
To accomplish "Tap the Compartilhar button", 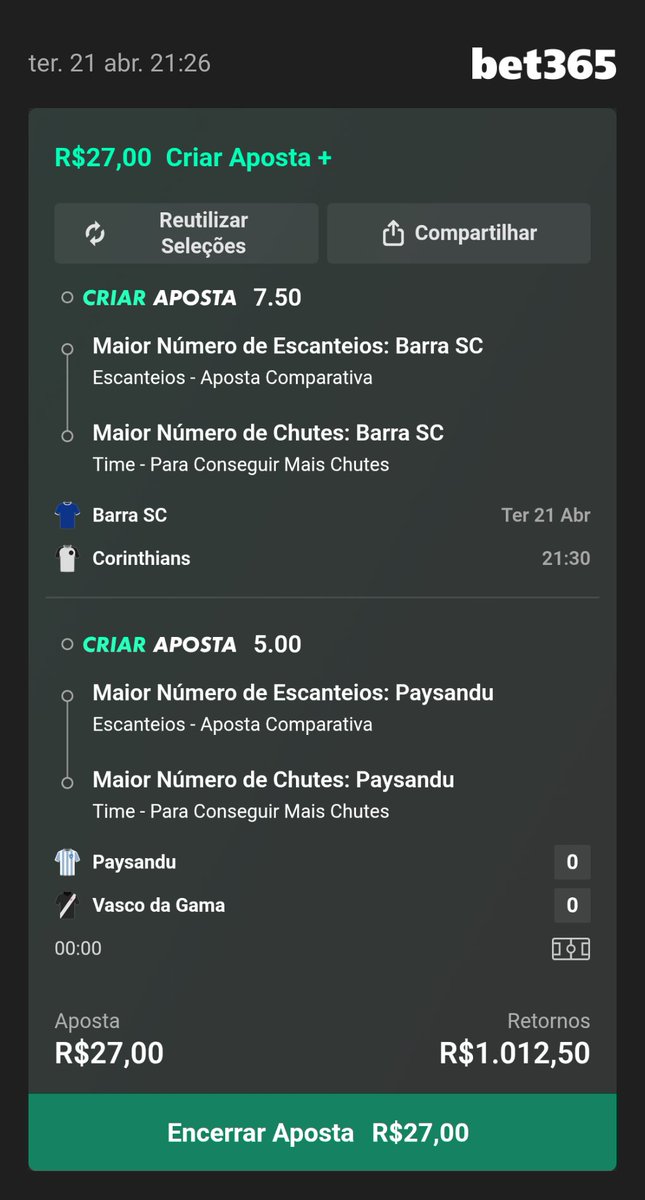I will (459, 233).
